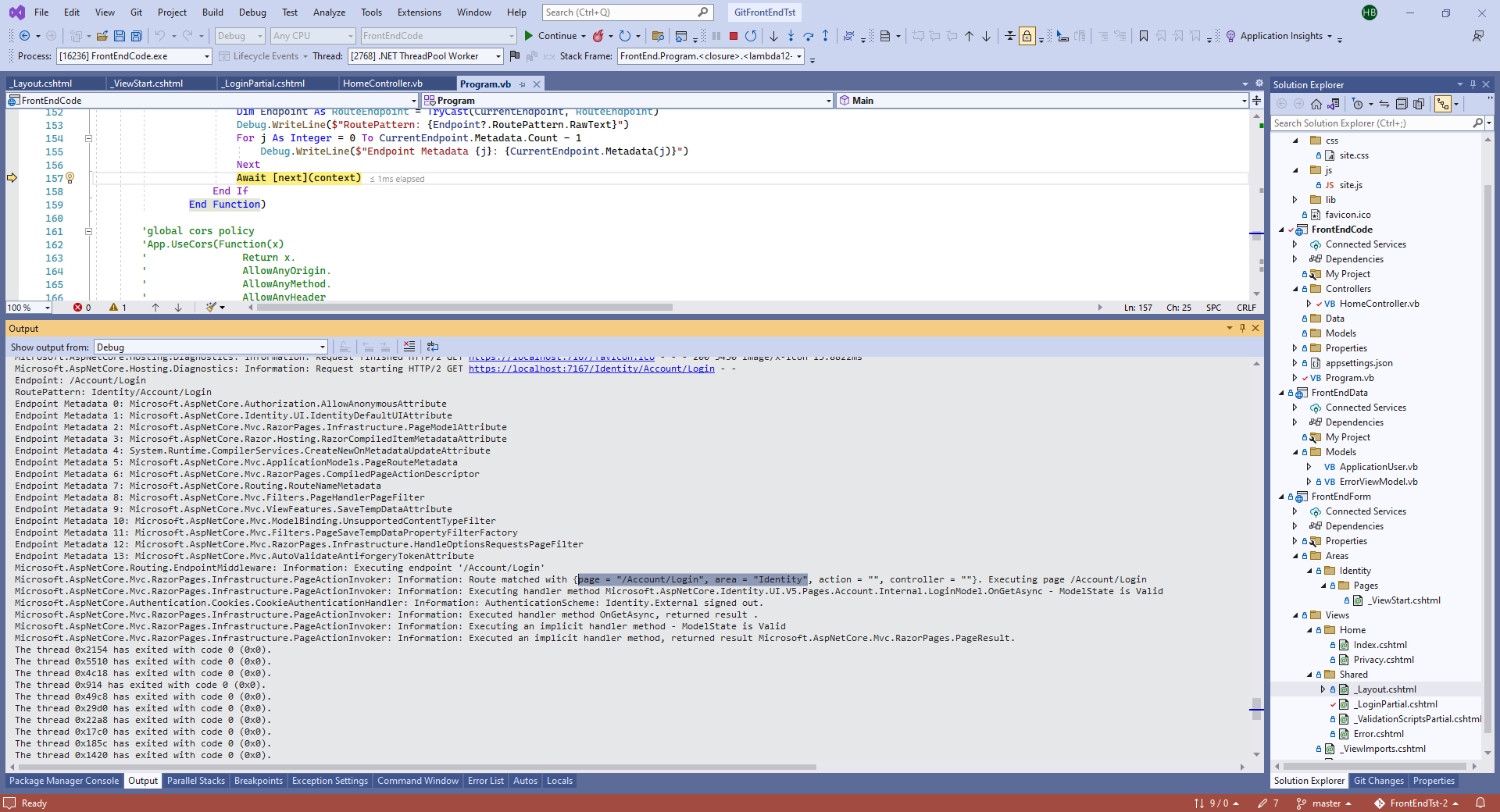Switch Solution Explorer views
Image resolution: width=1500 pixels, height=812 pixels.
[1333, 104]
